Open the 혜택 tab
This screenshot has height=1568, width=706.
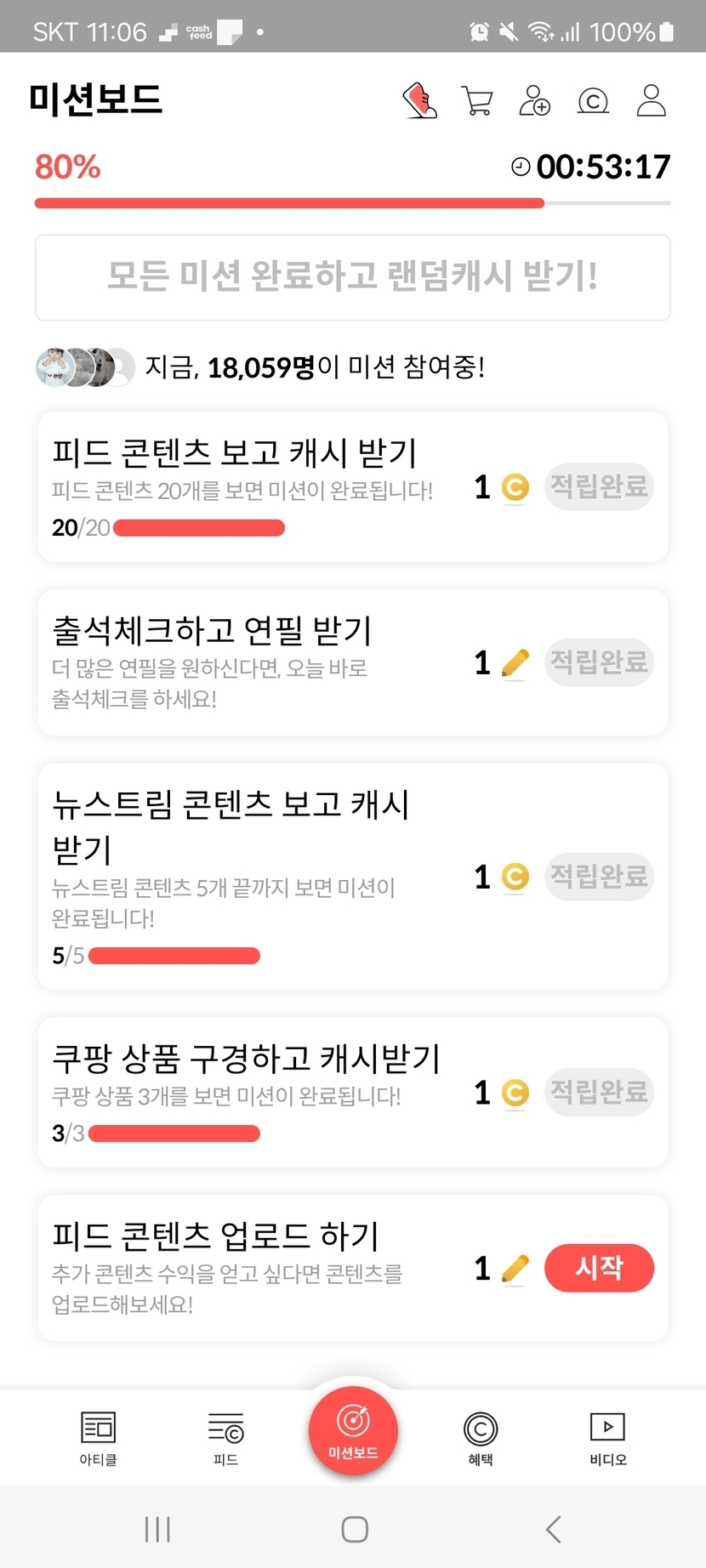(481, 1438)
